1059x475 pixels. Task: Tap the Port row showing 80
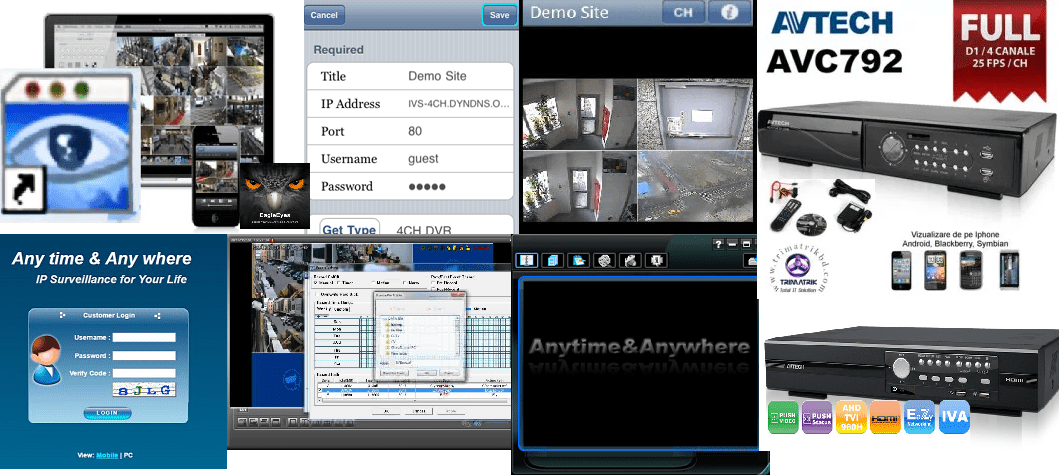[410, 131]
